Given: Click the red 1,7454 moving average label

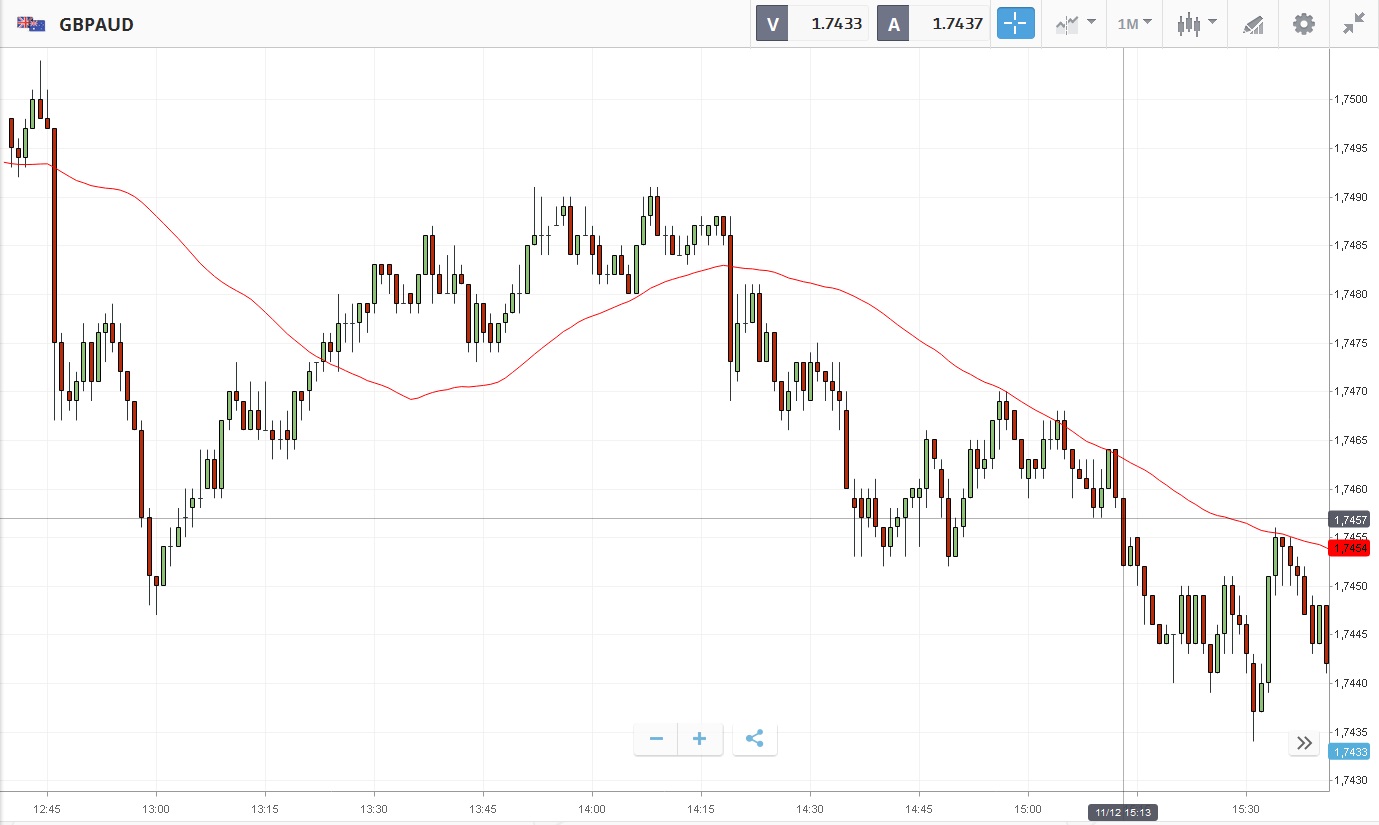Looking at the screenshot, I should 1349,548.
